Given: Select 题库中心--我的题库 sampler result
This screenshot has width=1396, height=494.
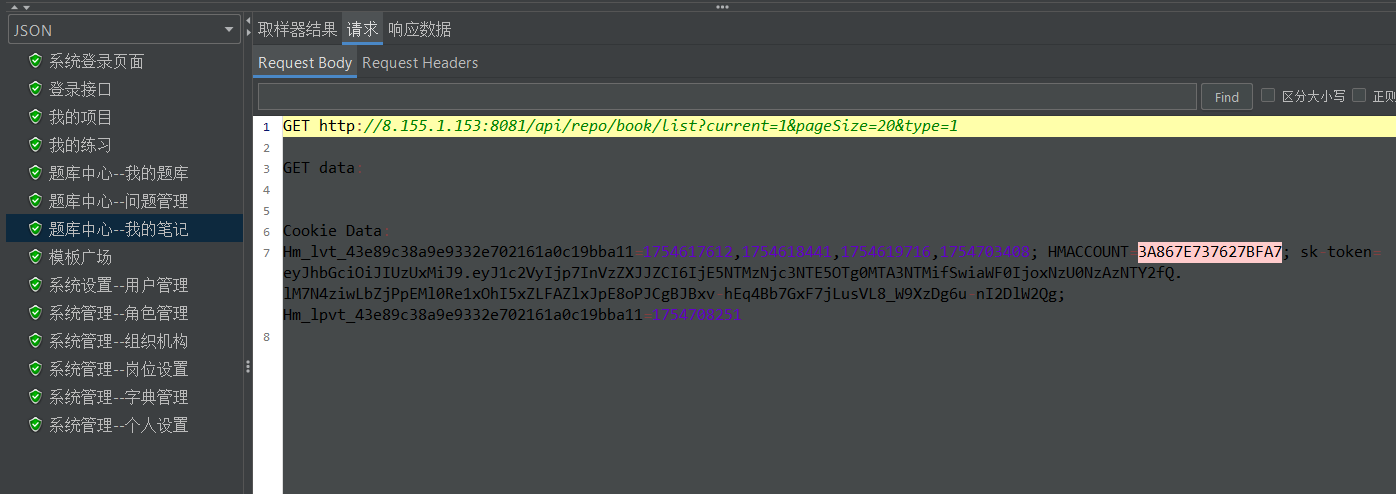Looking at the screenshot, I should coord(118,173).
